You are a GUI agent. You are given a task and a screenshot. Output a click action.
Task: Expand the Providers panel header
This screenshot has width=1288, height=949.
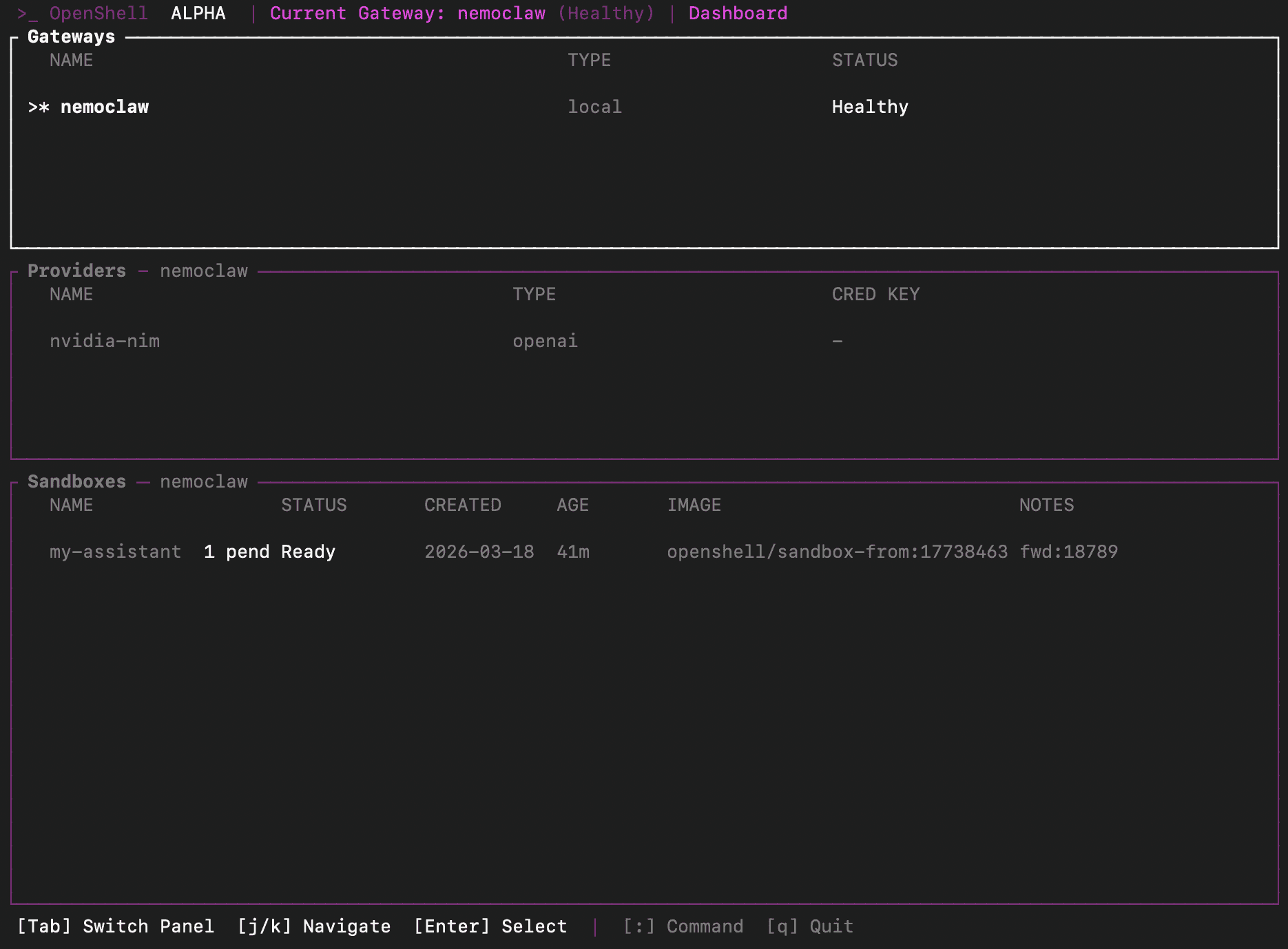click(x=76, y=271)
